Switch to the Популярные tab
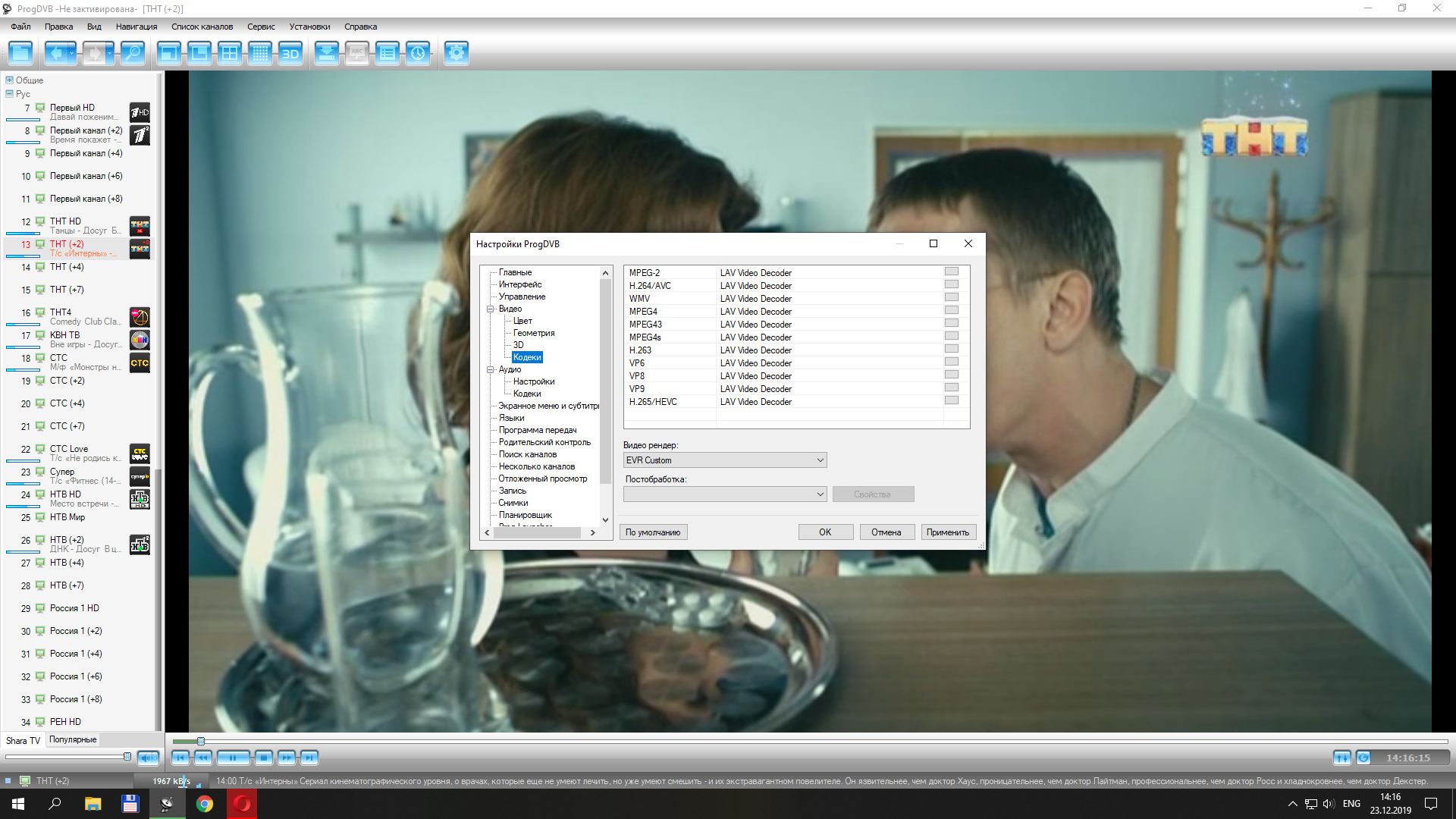 73,740
